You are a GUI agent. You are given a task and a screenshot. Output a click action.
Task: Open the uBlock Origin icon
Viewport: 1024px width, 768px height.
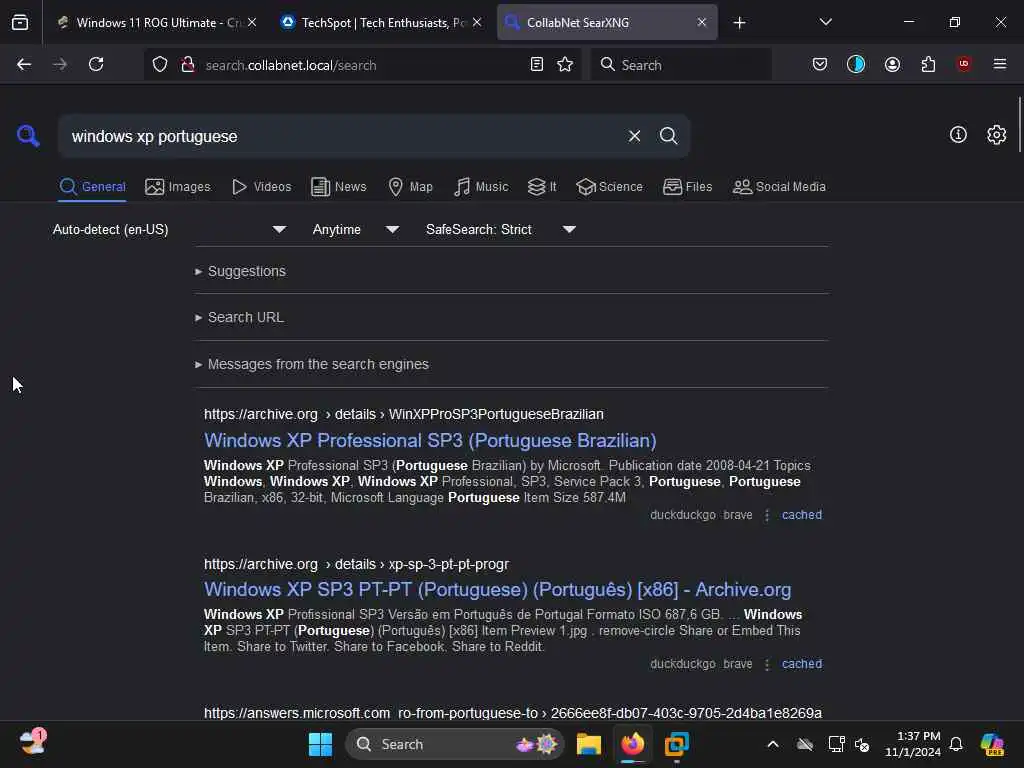coord(964,64)
